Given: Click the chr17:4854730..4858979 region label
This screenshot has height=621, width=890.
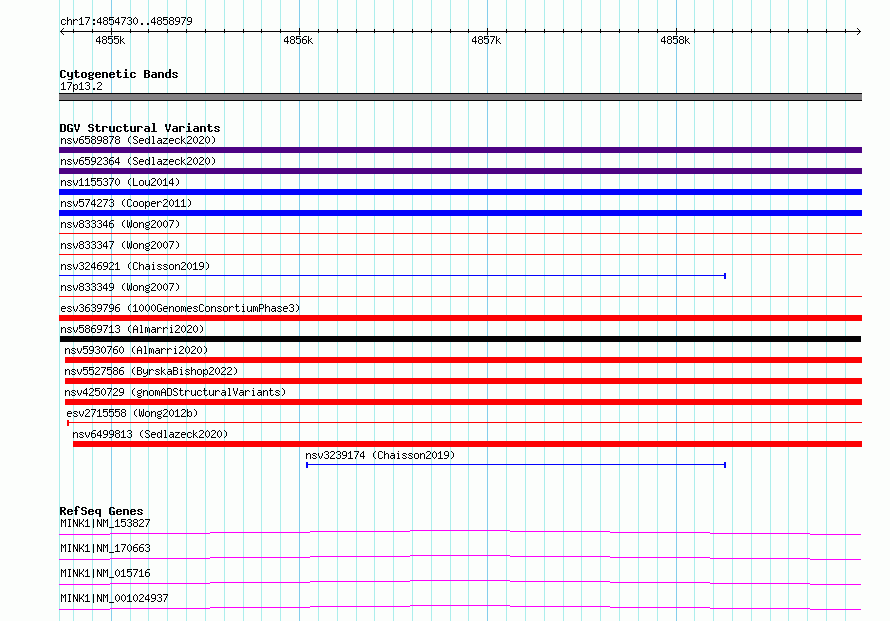Looking at the screenshot, I should tap(126, 21).
